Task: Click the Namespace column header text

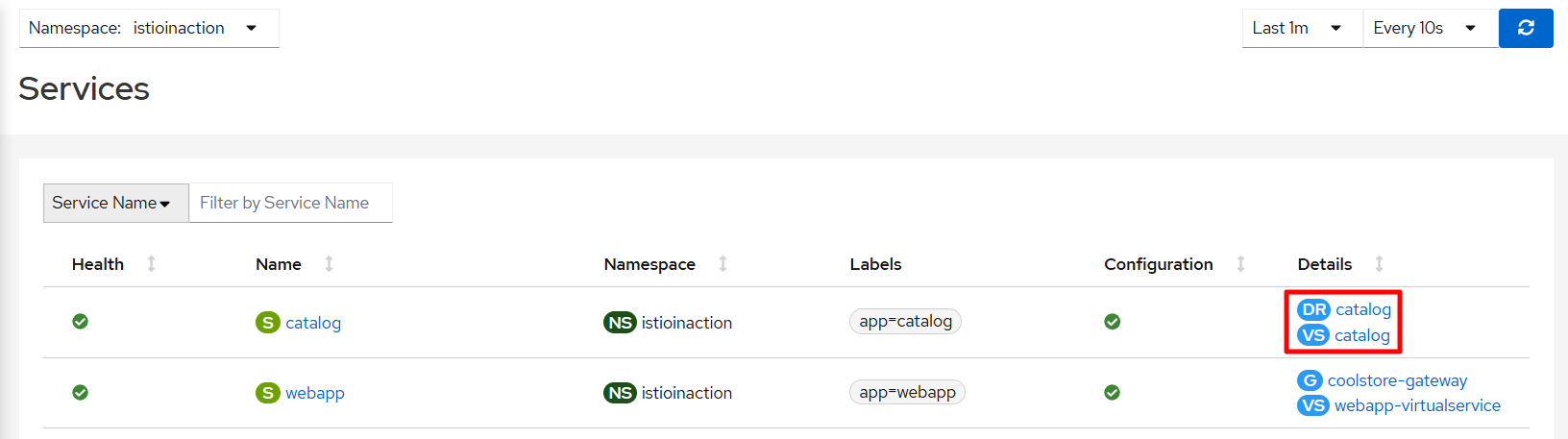Action: [x=649, y=264]
